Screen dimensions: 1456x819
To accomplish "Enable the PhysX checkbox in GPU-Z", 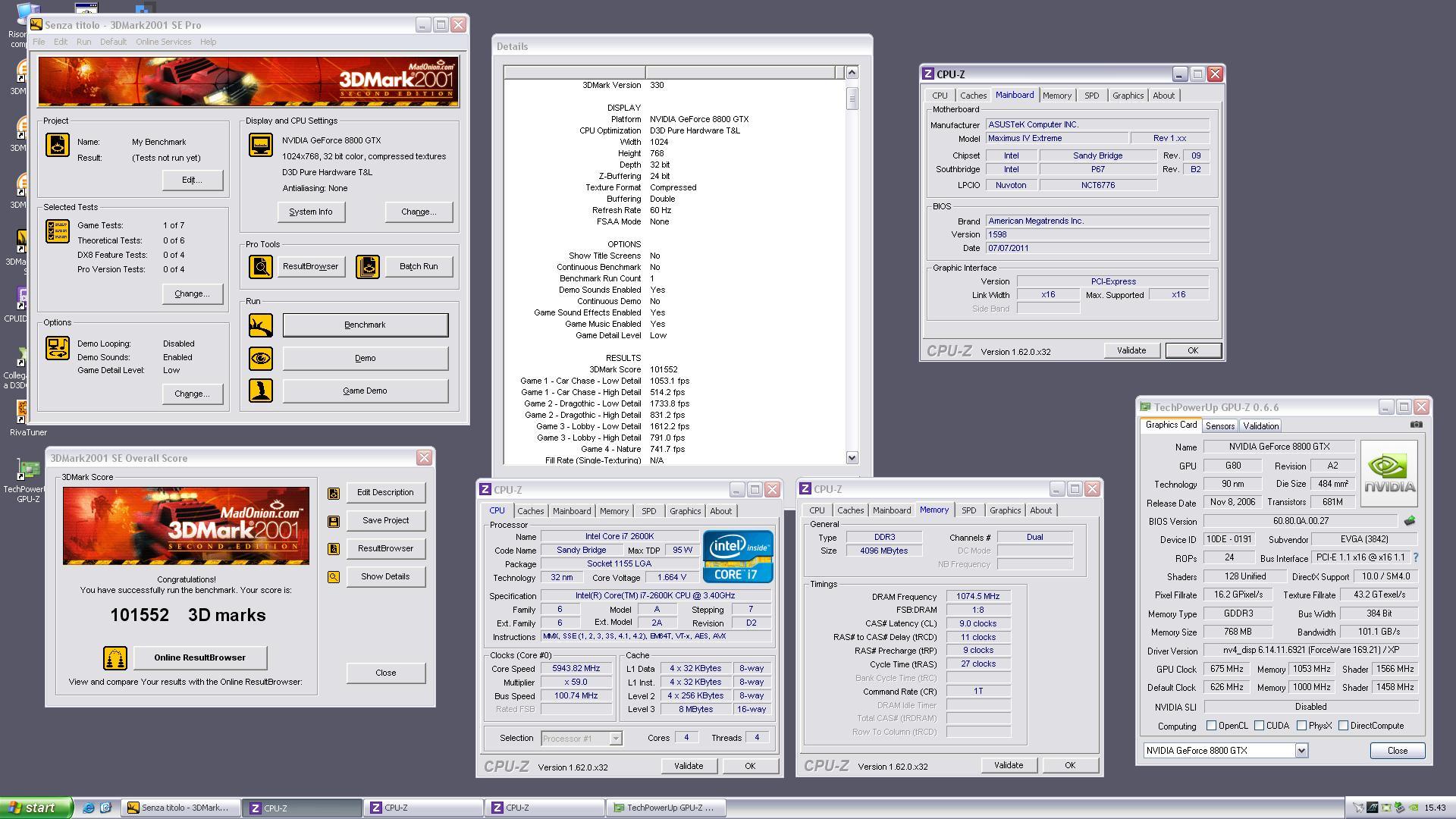I will 1301,726.
